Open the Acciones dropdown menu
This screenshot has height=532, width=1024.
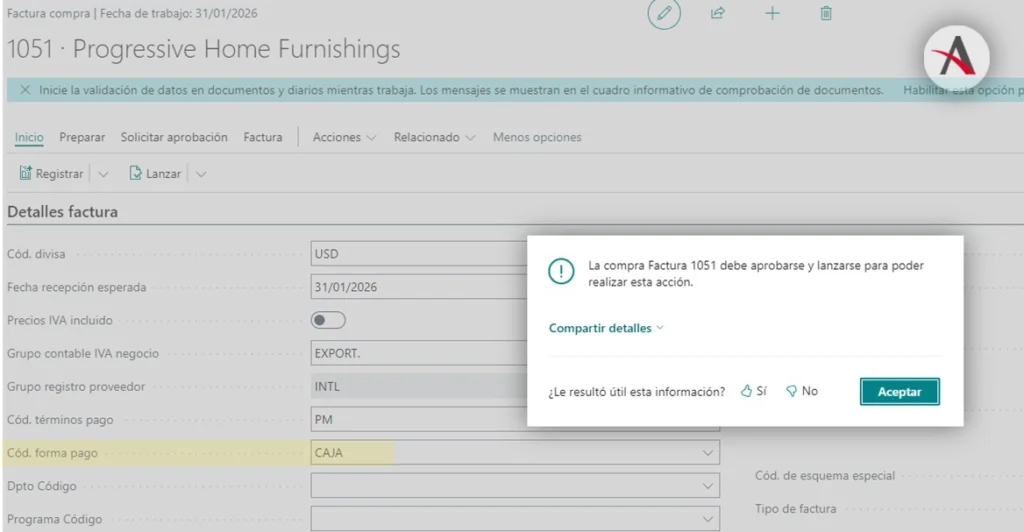coord(344,137)
